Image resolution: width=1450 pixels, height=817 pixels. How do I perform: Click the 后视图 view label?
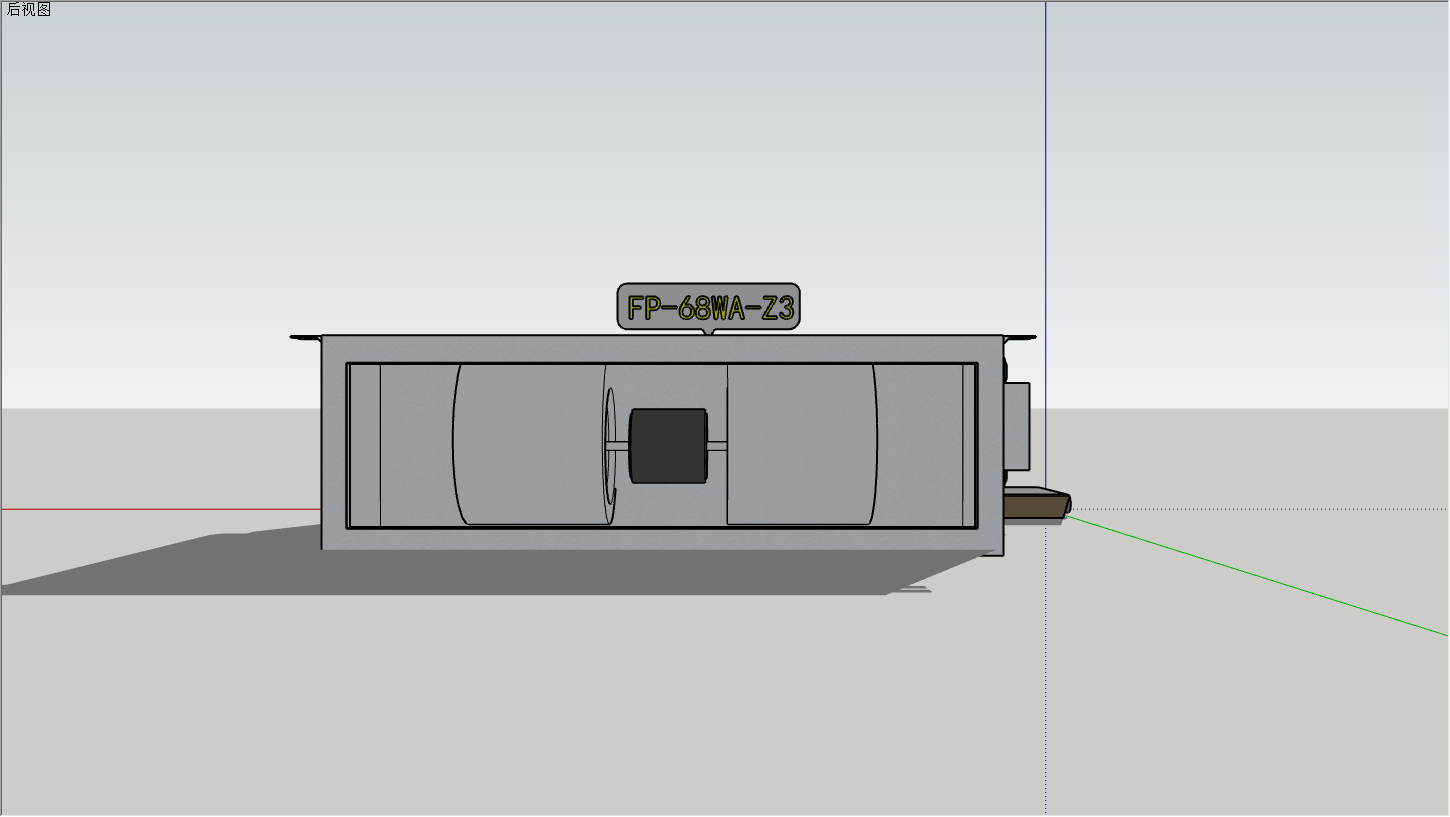[29, 10]
